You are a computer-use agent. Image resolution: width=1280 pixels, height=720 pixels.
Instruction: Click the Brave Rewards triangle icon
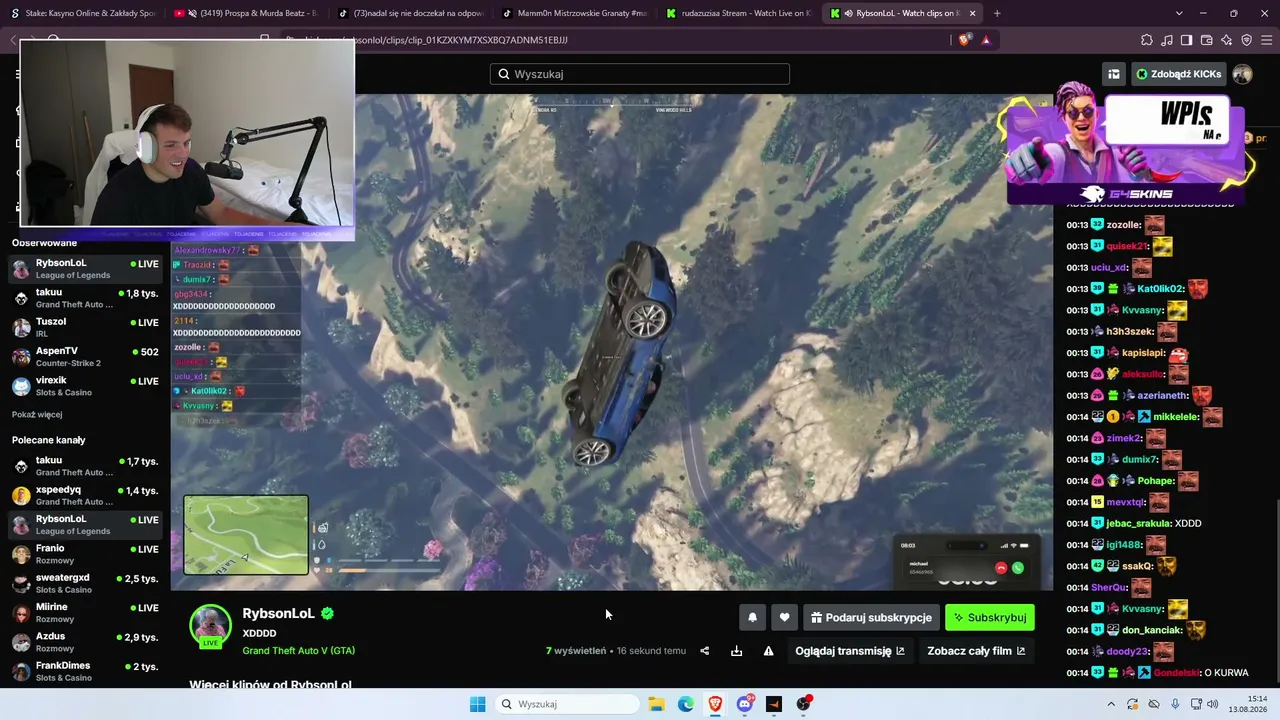coord(986,40)
